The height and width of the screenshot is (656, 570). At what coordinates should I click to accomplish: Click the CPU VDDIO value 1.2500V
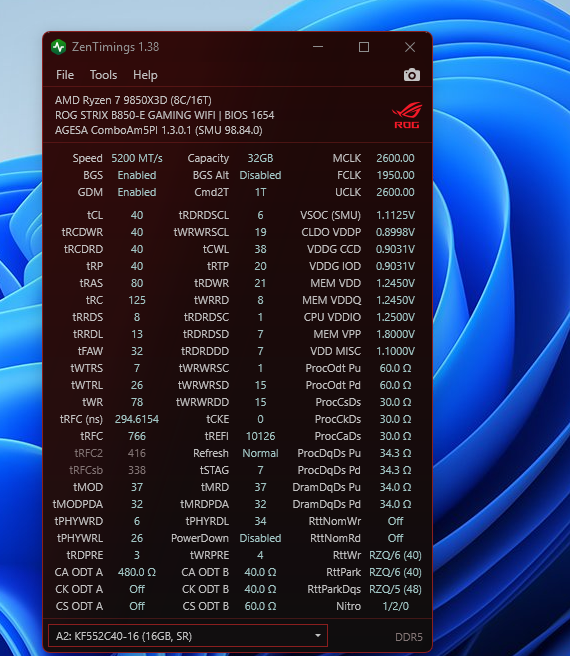click(395, 317)
